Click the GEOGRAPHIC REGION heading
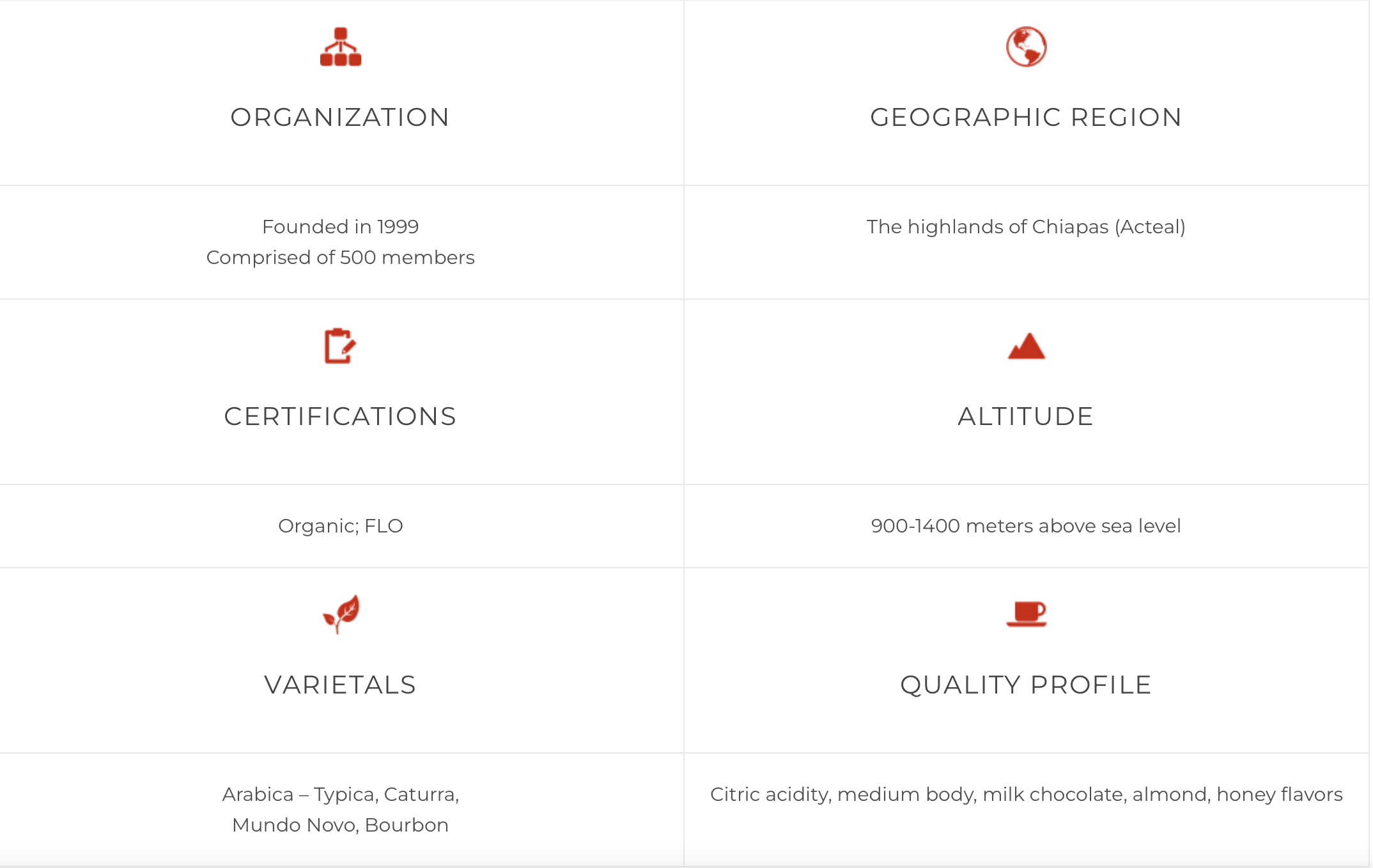Image resolution: width=1373 pixels, height=868 pixels. coord(1026,118)
